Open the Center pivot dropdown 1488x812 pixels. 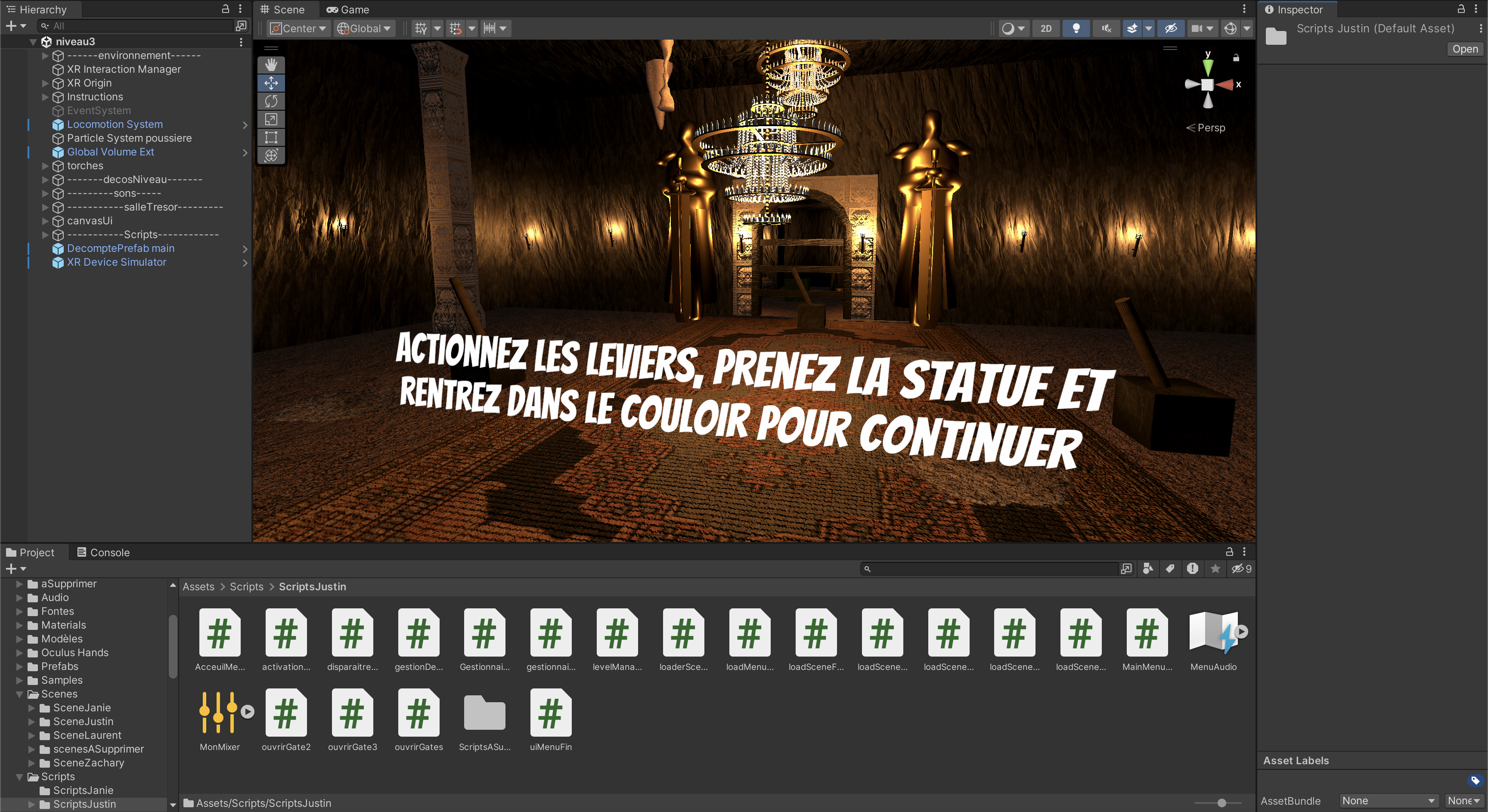coord(299,28)
